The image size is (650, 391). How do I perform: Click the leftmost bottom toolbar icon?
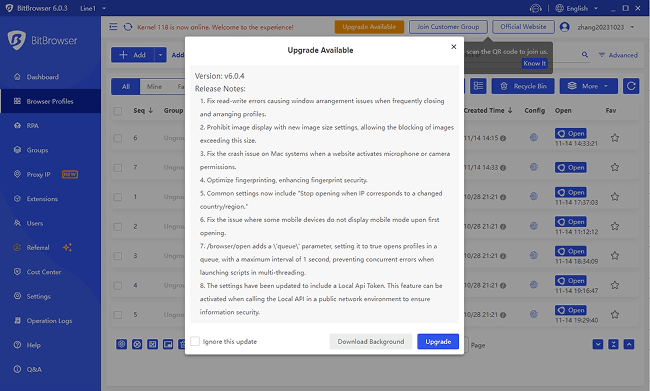[x=121, y=344]
